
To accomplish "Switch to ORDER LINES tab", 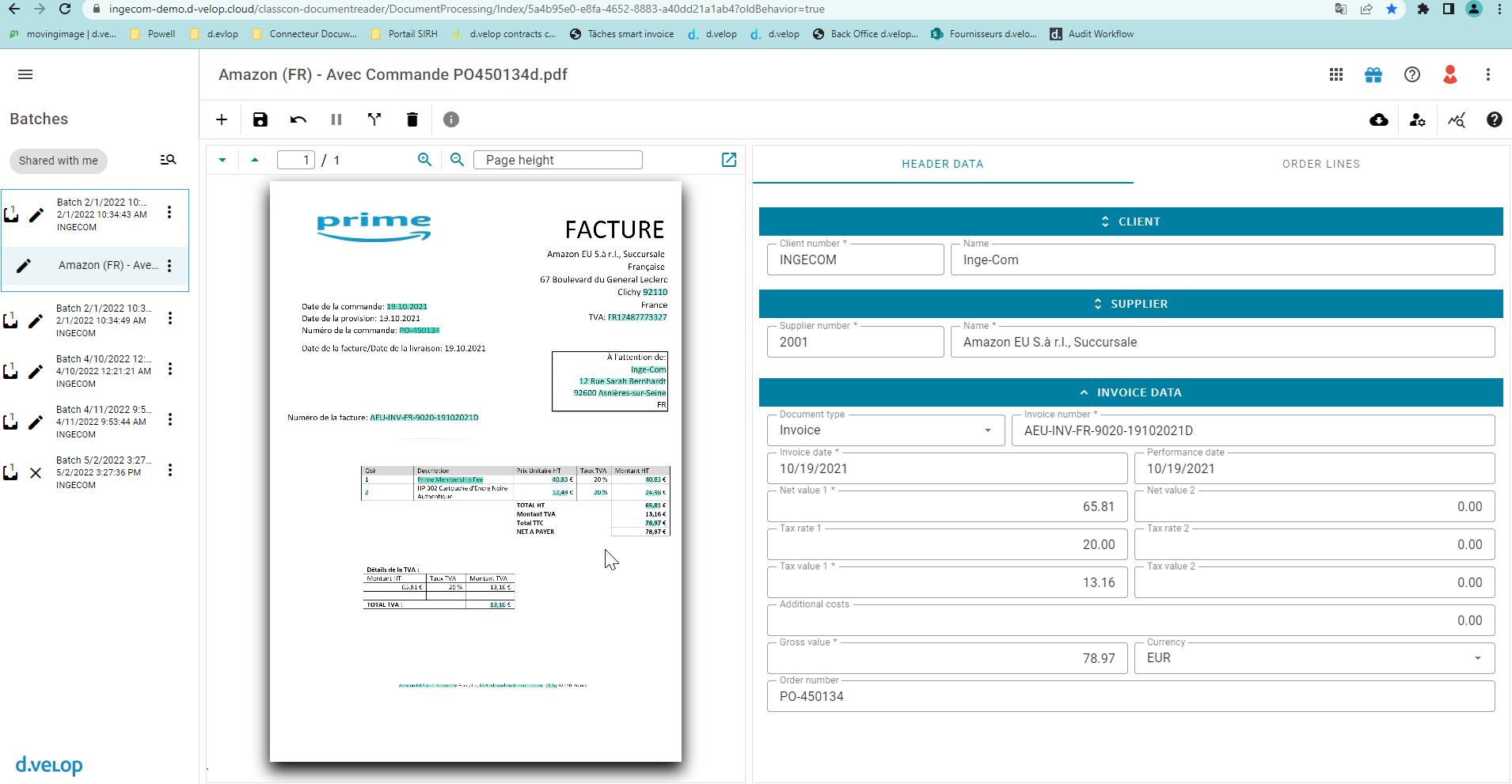I will click(x=1321, y=164).
